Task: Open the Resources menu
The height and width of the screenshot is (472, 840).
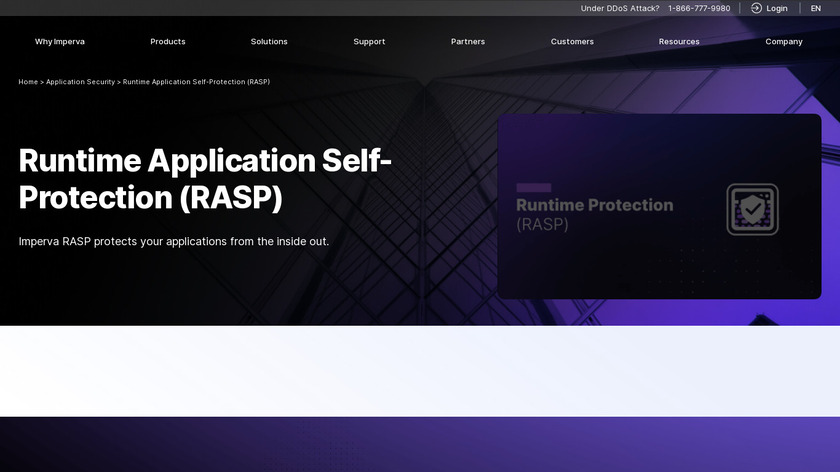Action: [x=679, y=42]
